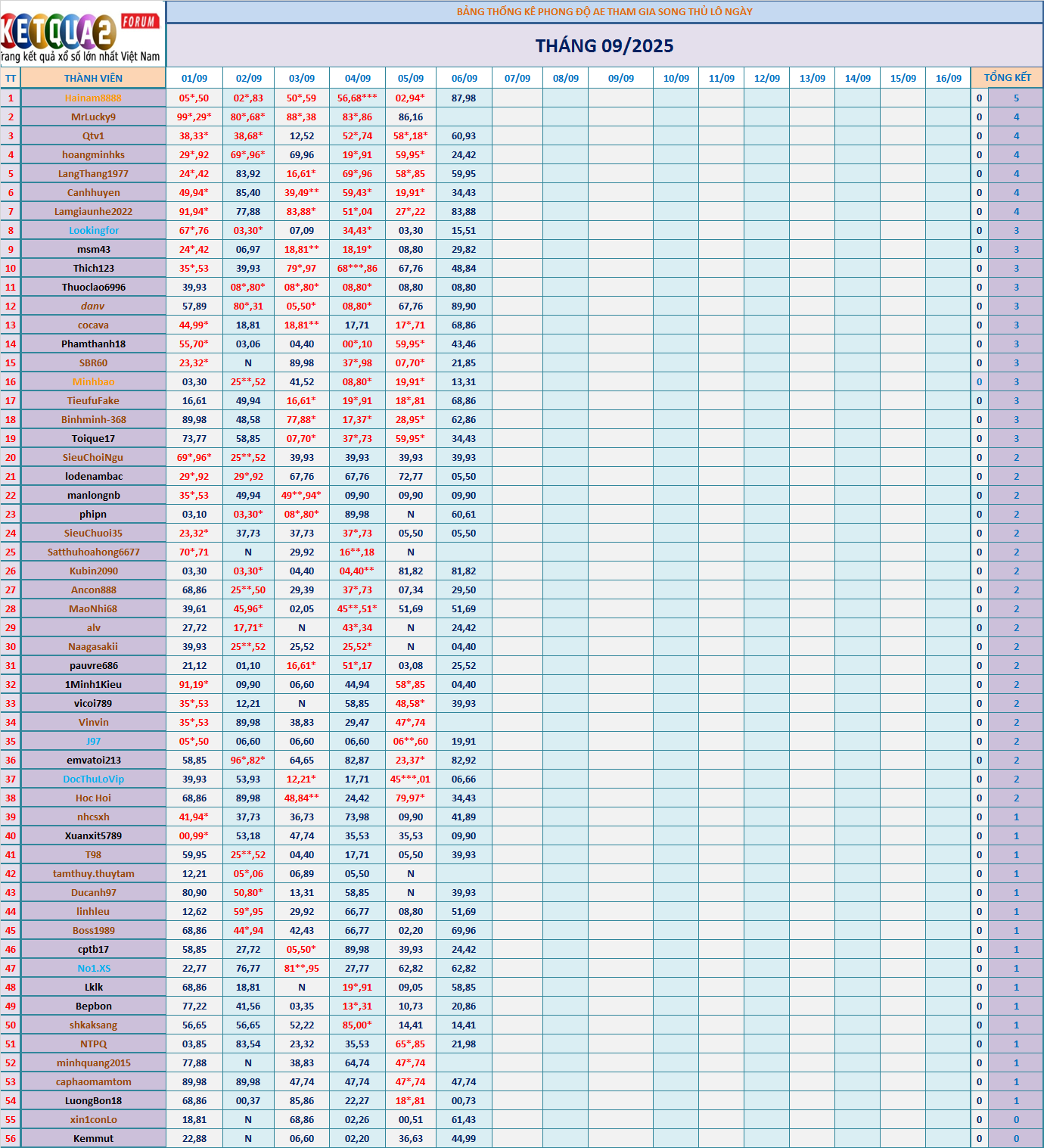
Task: Click the cell 13*,31 in Bepbon's row
Action: pos(357,1006)
